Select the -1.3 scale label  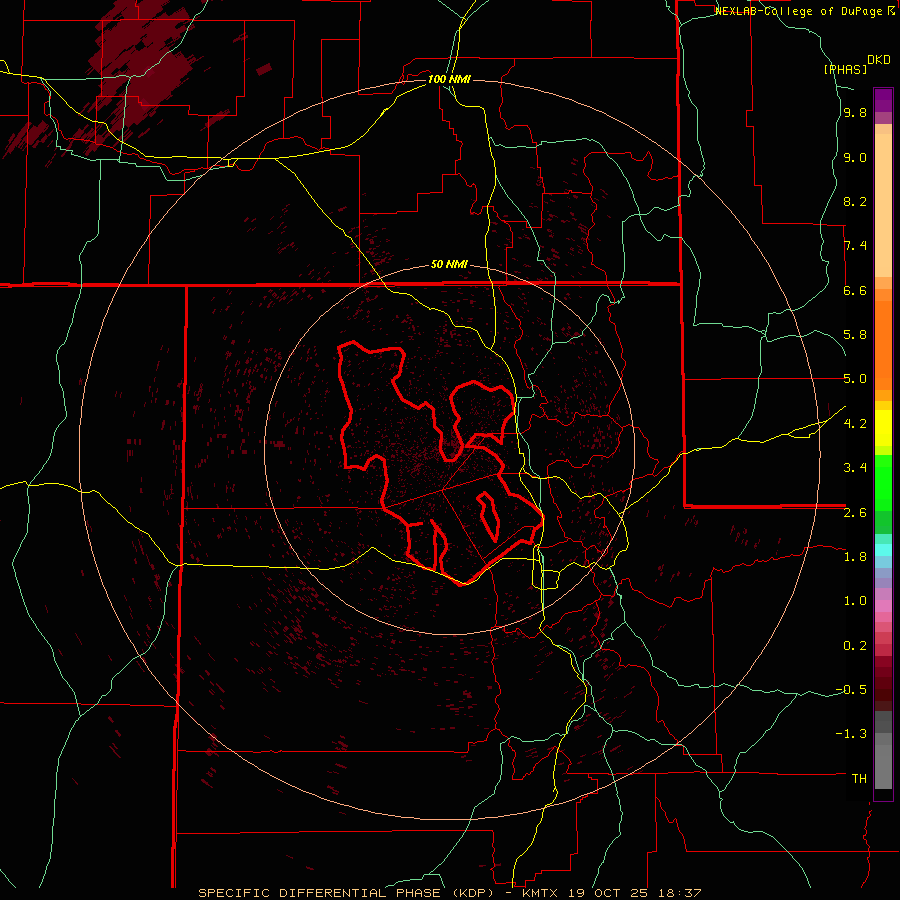coord(851,734)
